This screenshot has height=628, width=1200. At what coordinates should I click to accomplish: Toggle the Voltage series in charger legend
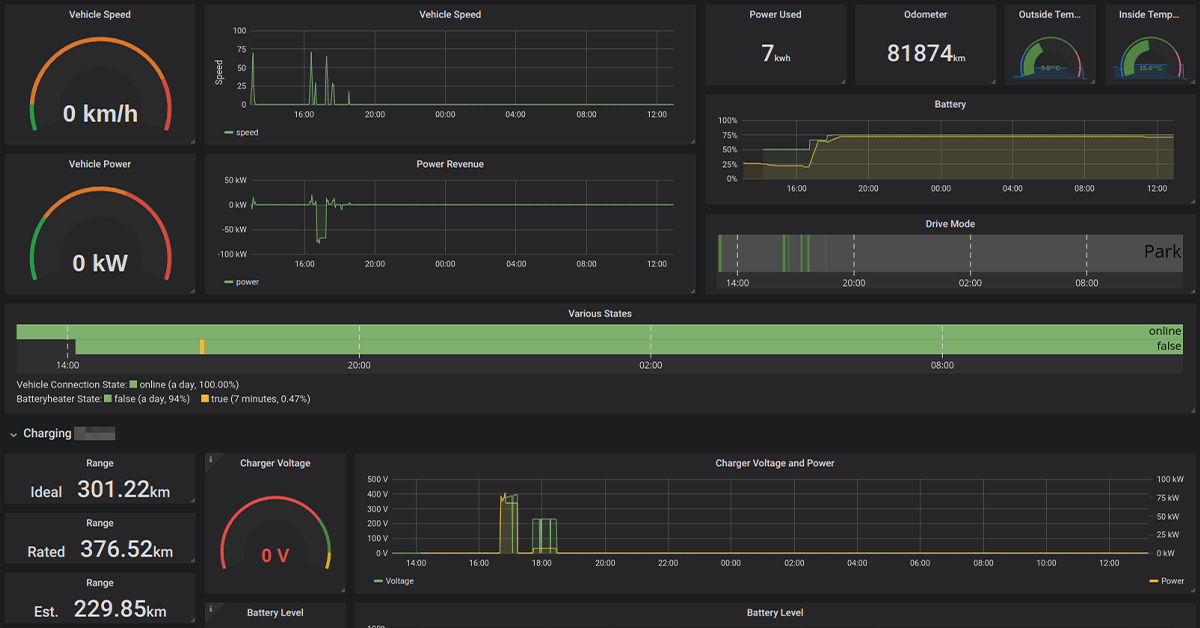[x=398, y=581]
